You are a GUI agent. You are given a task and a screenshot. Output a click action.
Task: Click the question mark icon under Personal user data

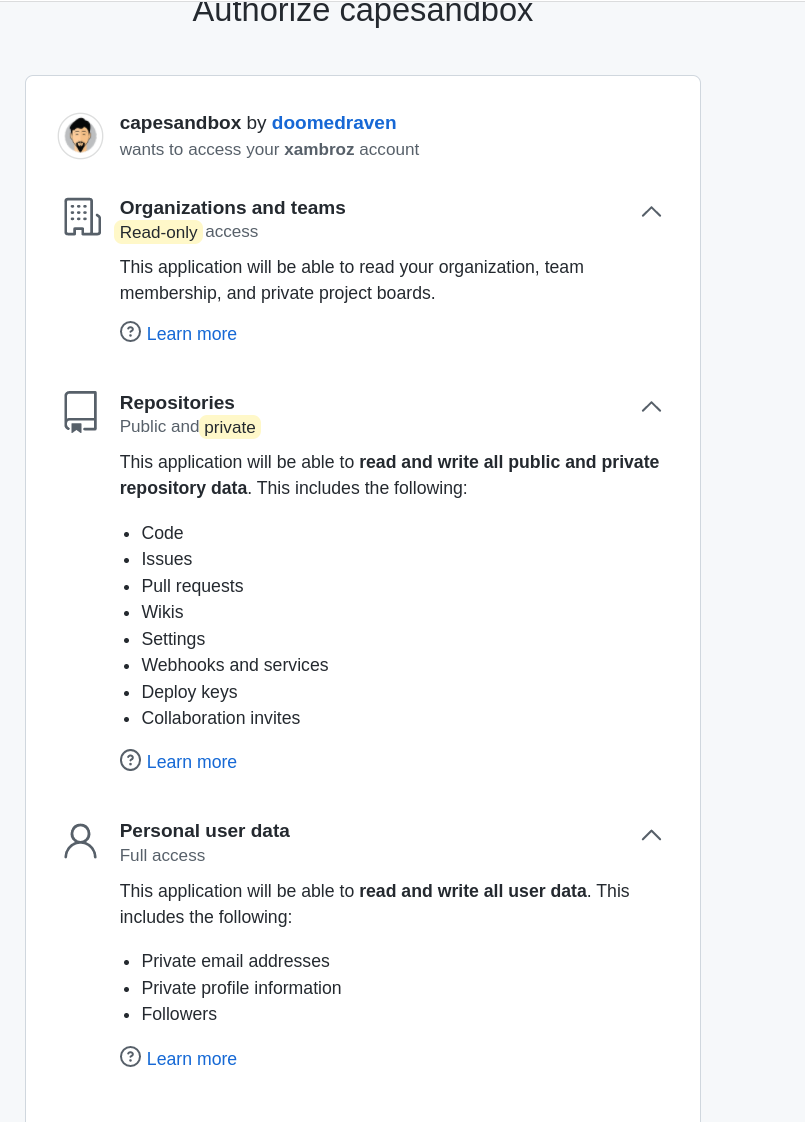pyautogui.click(x=130, y=1056)
